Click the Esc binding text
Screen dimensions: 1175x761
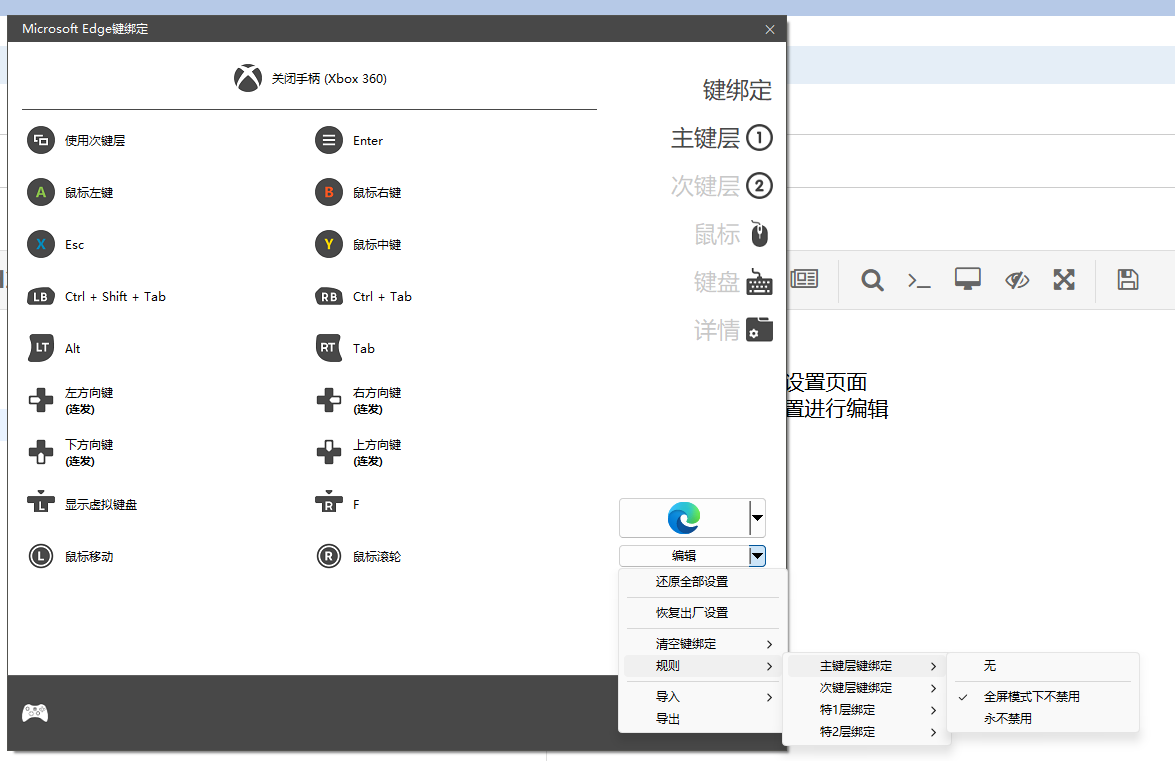tap(74, 245)
